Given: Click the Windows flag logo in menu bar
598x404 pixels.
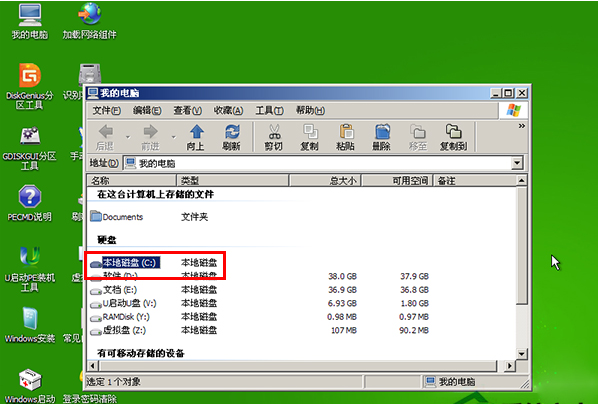Looking at the screenshot, I should [513, 111].
